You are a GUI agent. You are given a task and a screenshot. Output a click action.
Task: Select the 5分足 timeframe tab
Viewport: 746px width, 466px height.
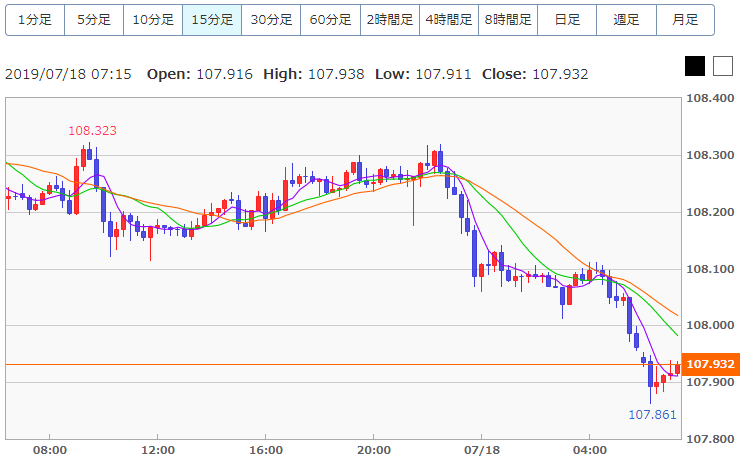pyautogui.click(x=94, y=20)
